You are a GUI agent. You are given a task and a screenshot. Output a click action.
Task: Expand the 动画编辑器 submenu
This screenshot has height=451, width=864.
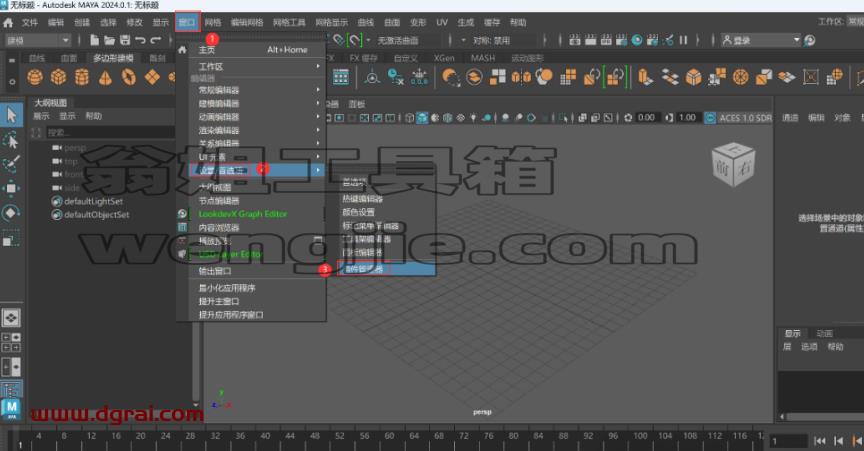click(257, 117)
